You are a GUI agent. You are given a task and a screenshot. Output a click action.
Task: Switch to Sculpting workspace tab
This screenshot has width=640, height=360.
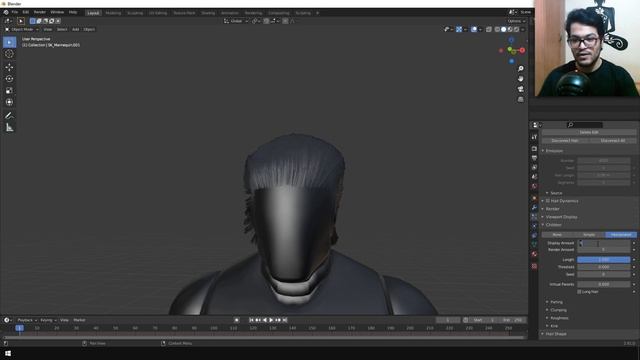pos(135,13)
